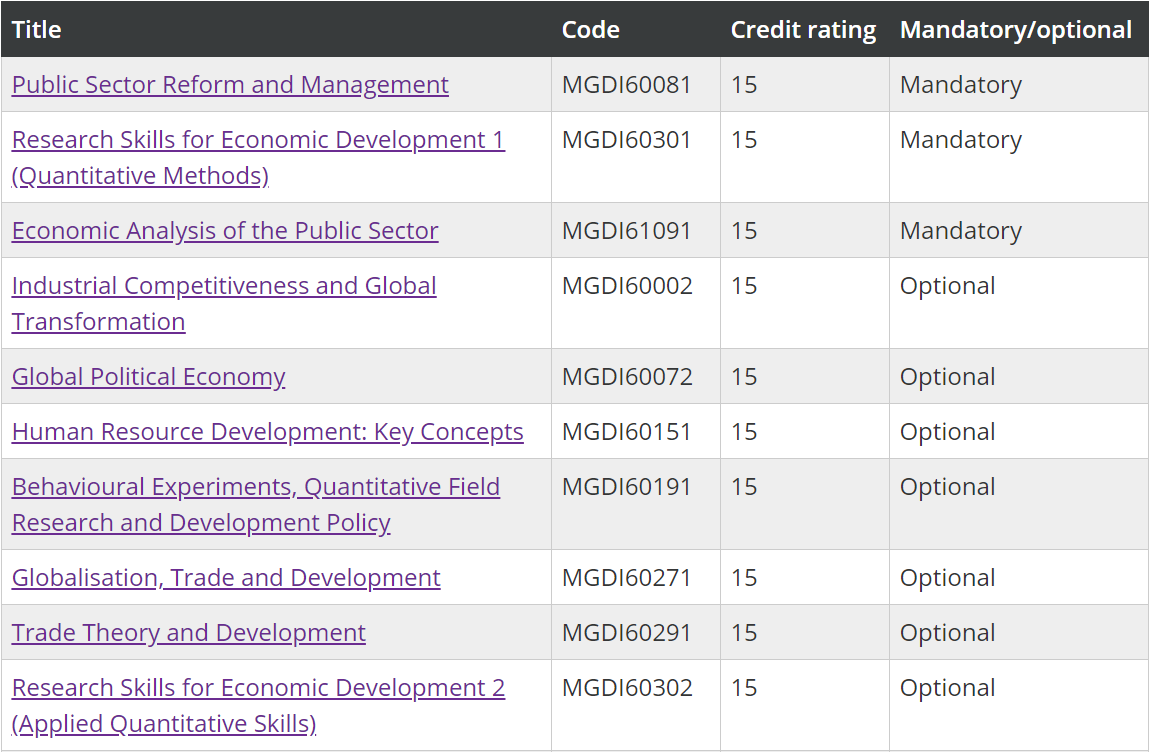Click the Mandatory cell for MGDI60301
1149x752 pixels.
960,140
